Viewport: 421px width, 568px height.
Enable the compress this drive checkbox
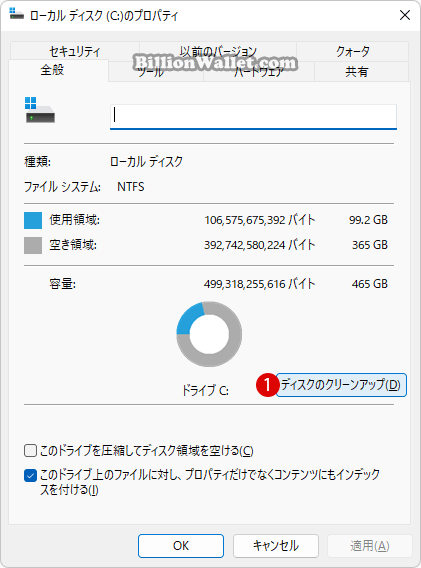click(30, 451)
